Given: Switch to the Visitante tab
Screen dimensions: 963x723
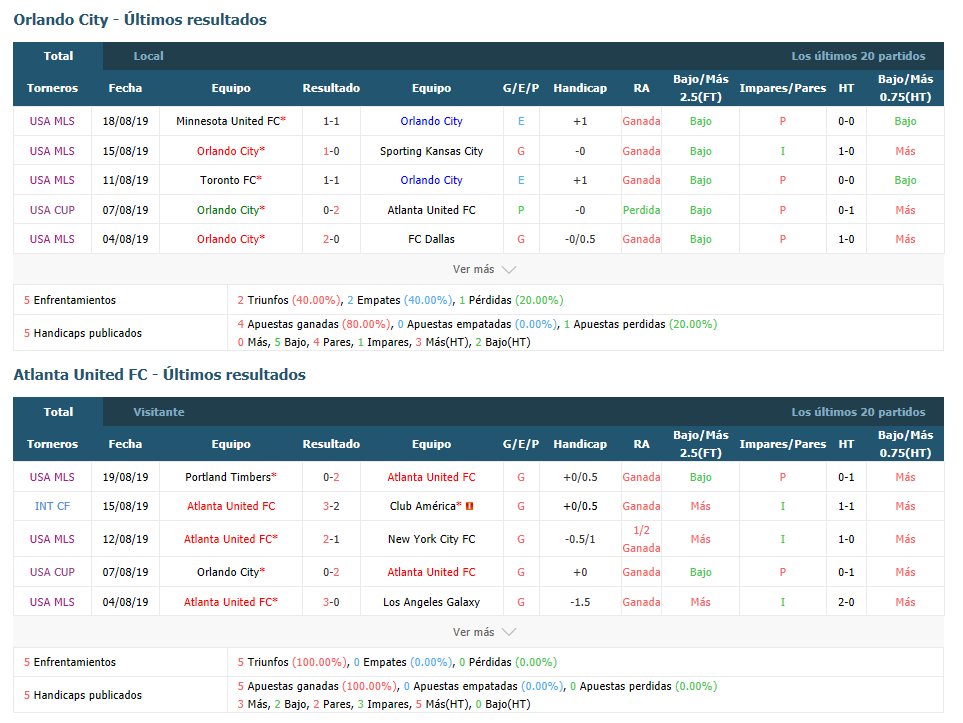Looking at the screenshot, I should coord(158,412).
